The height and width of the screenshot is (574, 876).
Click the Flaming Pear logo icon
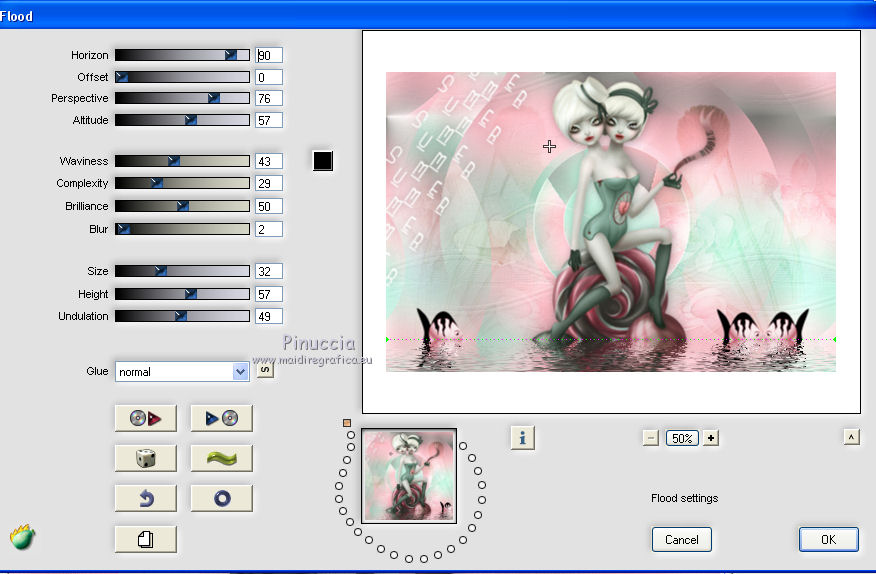[x=22, y=537]
